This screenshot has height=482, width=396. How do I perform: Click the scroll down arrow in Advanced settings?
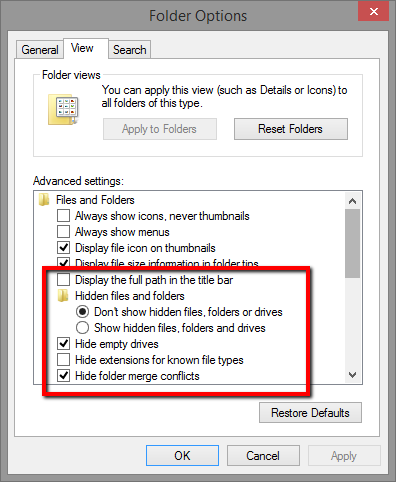(352, 375)
